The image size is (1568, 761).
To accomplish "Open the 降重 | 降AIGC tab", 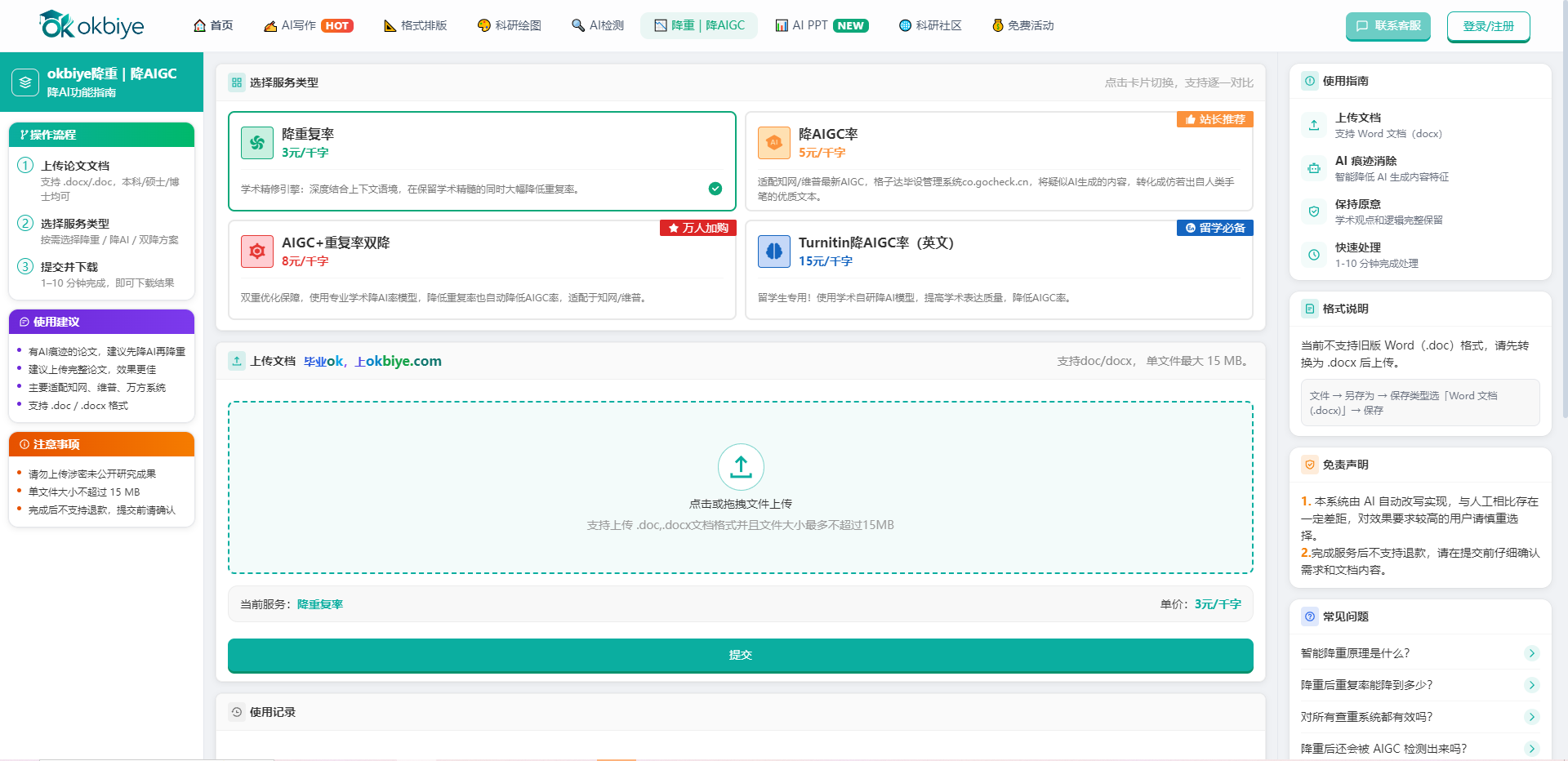I will [699, 25].
